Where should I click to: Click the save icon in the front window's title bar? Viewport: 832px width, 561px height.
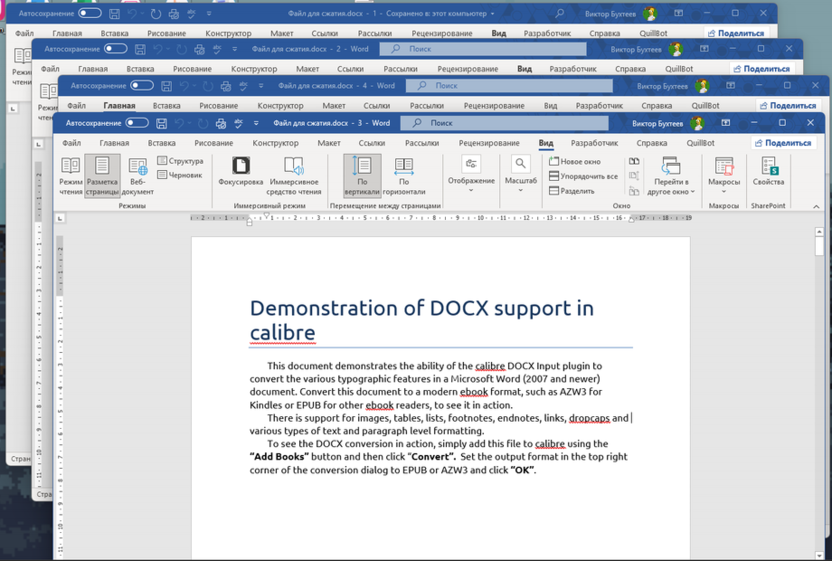(x=160, y=123)
